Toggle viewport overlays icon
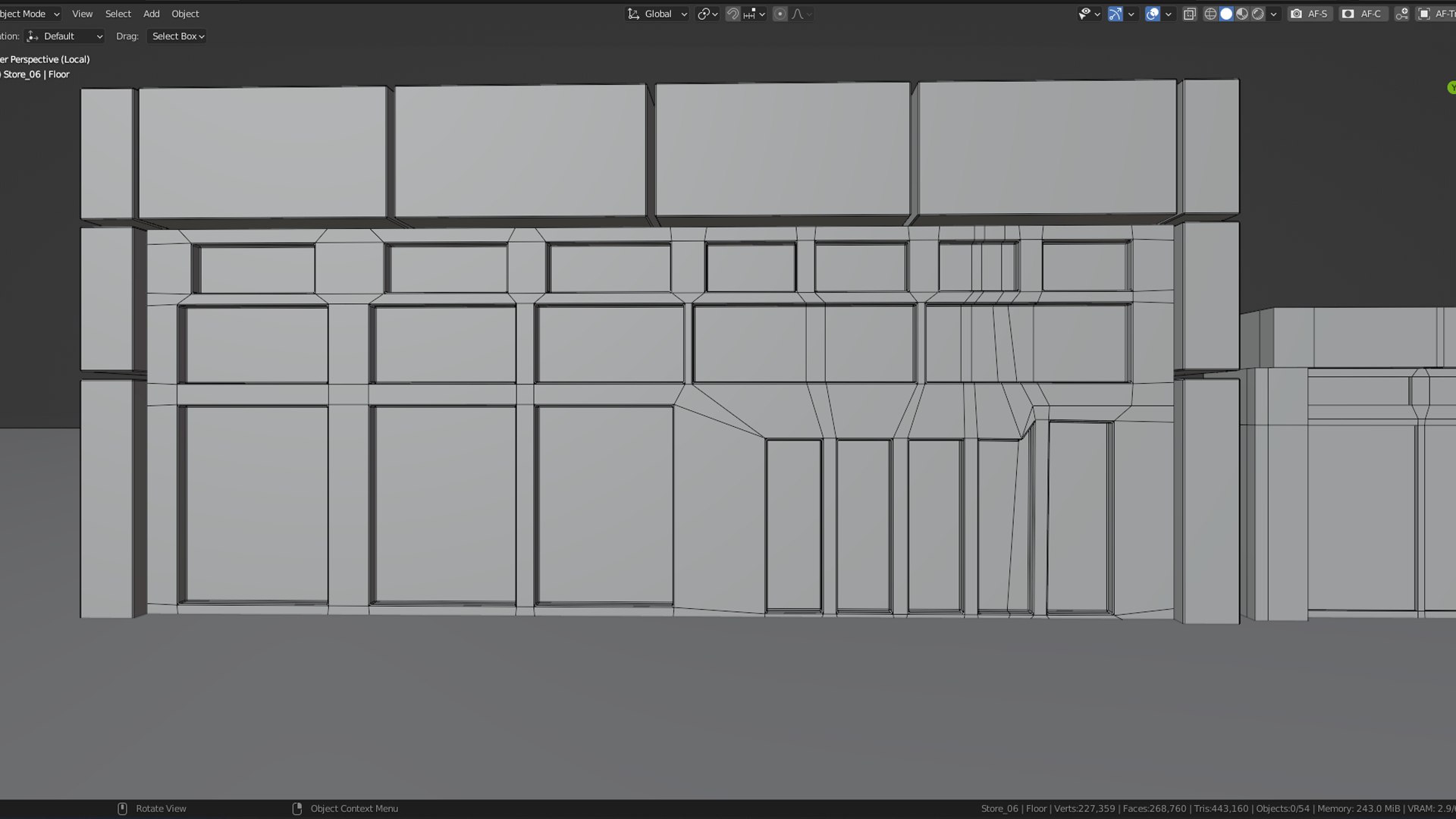This screenshot has width=1456, height=819. [x=1153, y=14]
